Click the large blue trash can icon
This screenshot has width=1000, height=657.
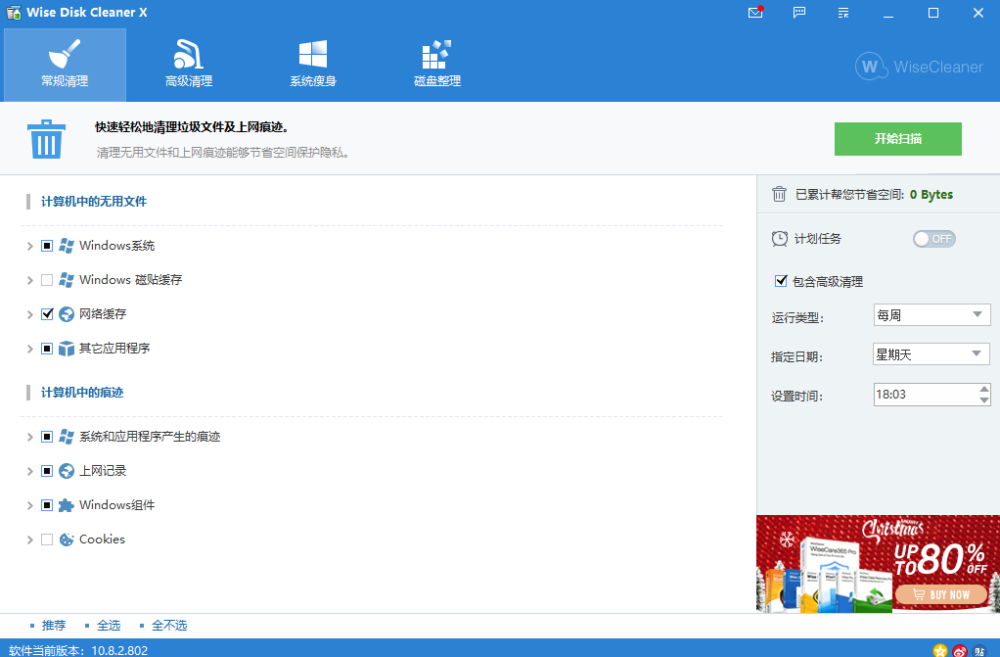pyautogui.click(x=46, y=138)
